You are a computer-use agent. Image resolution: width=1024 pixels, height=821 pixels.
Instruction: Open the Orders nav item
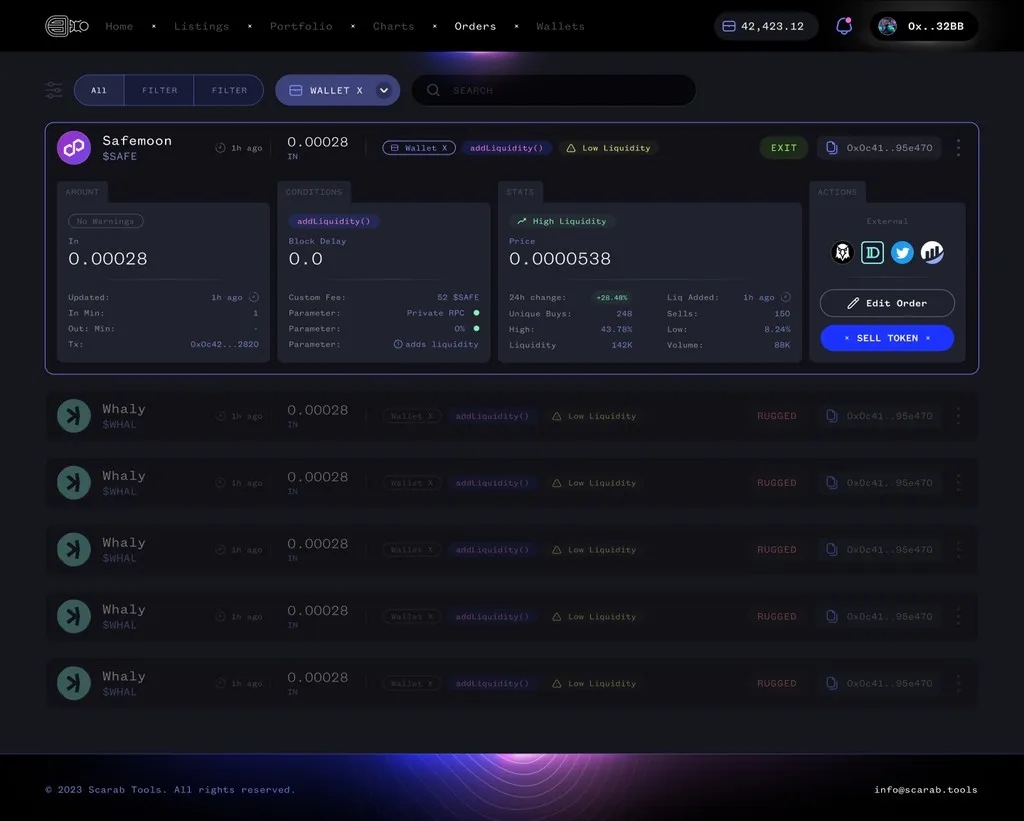(475, 26)
